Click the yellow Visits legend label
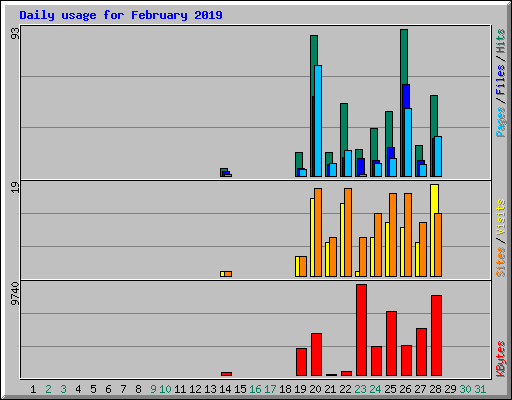This screenshot has height=400, width=512. [x=500, y=218]
